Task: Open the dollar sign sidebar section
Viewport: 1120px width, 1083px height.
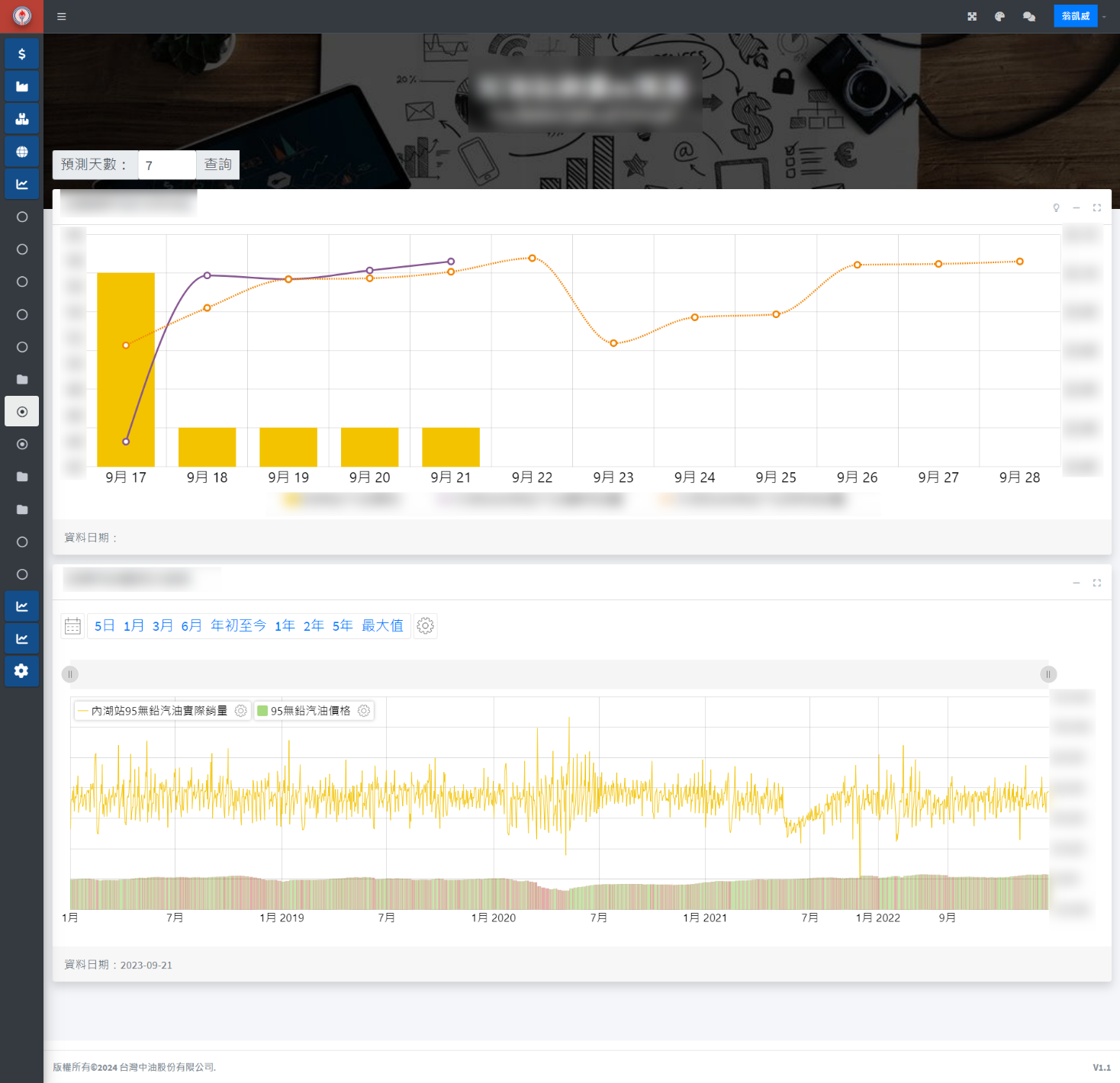Action: [22, 54]
